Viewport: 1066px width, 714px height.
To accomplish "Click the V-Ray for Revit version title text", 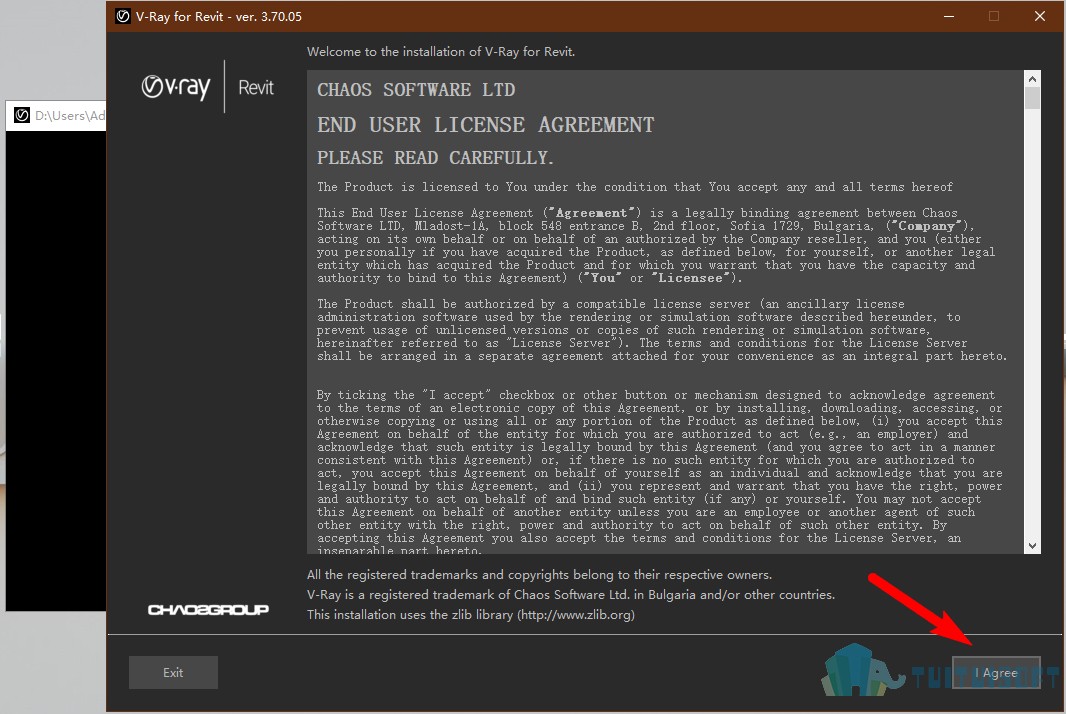I will coord(219,16).
